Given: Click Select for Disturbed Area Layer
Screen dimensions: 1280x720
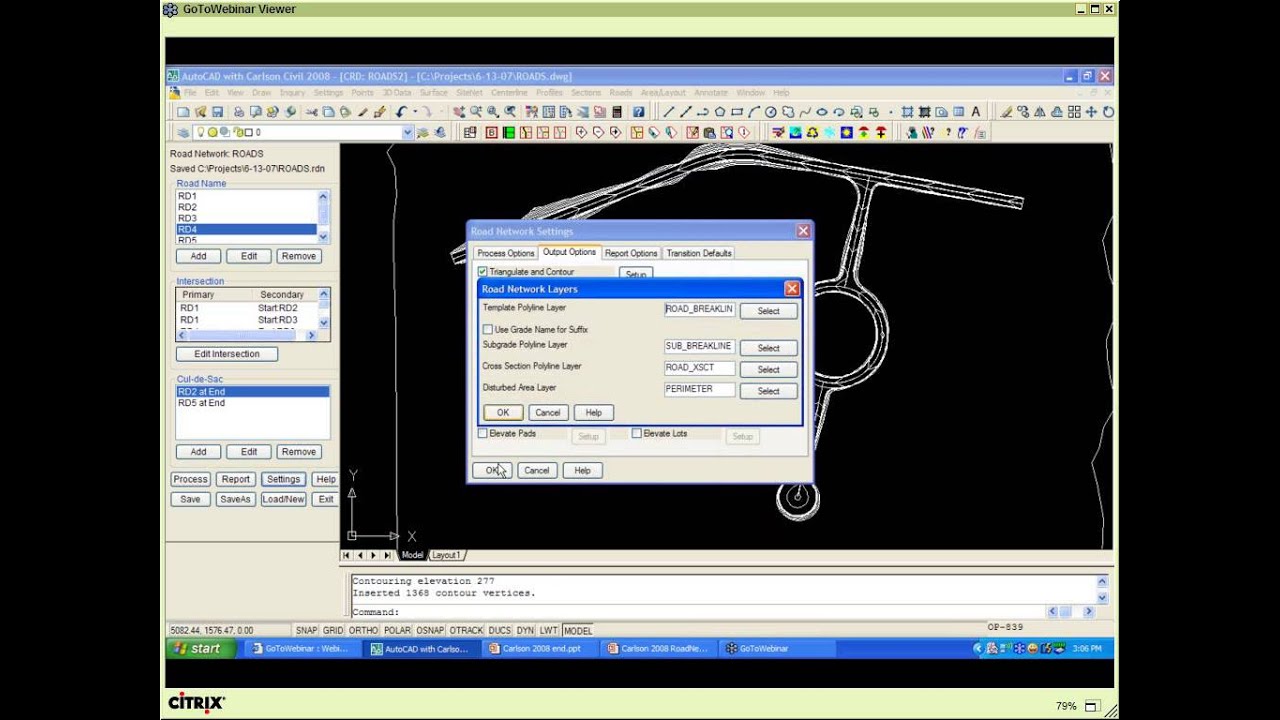Looking at the screenshot, I should click(768, 391).
